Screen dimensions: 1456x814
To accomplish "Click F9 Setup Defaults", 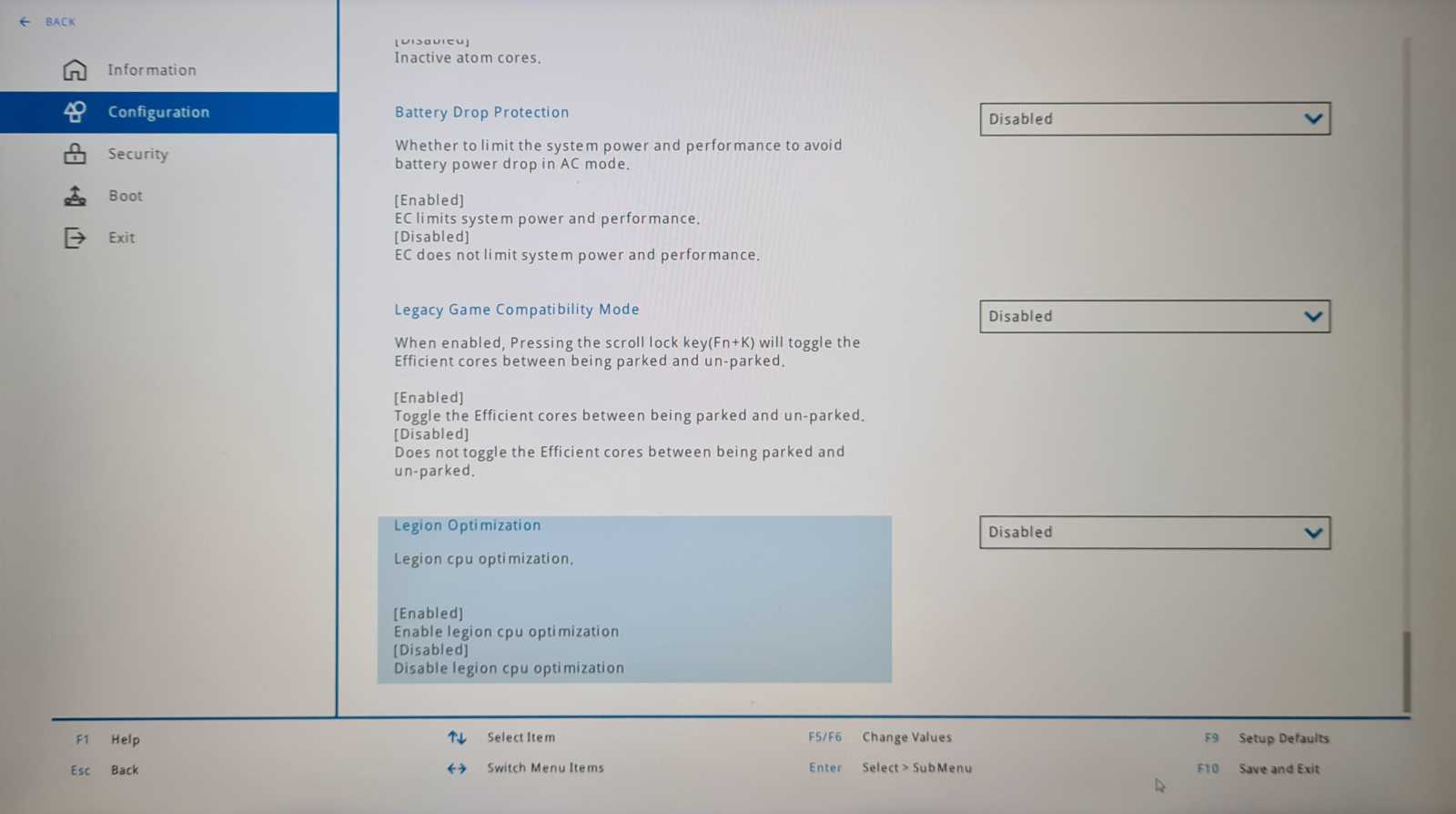I will coord(1267,738).
